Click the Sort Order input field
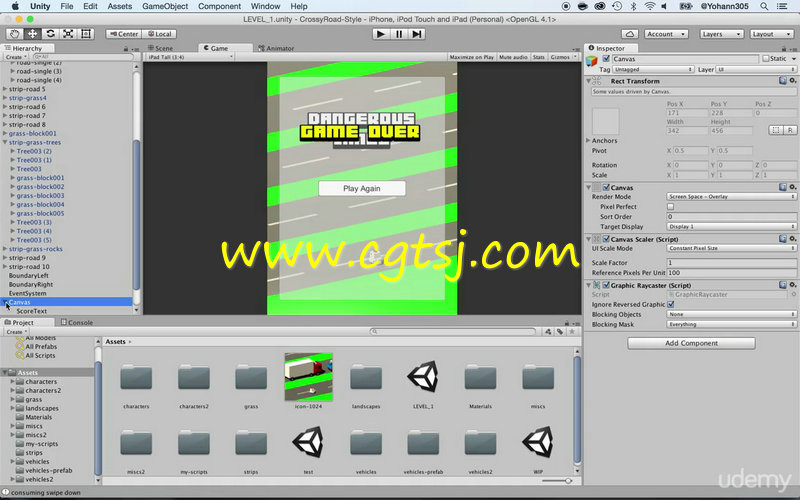Image resolution: width=800 pixels, height=500 pixels. click(731, 216)
